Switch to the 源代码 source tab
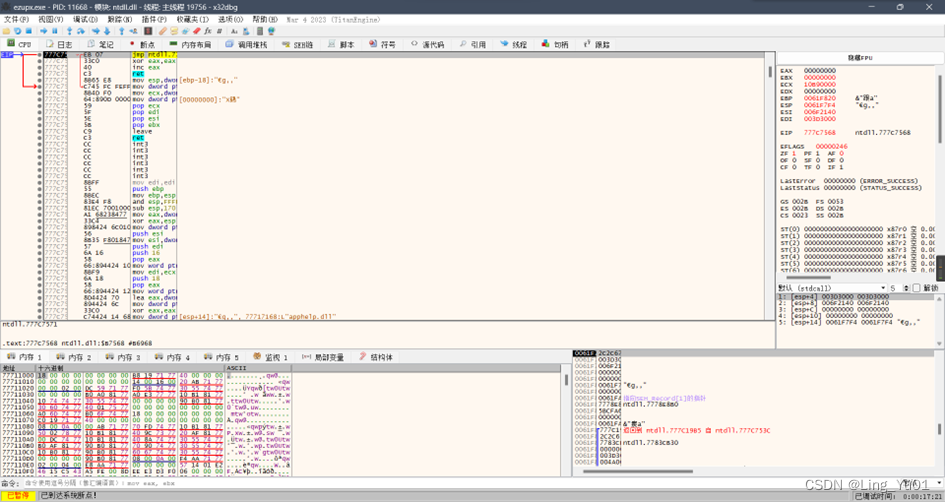The width and height of the screenshot is (945, 502). click(x=427, y=44)
